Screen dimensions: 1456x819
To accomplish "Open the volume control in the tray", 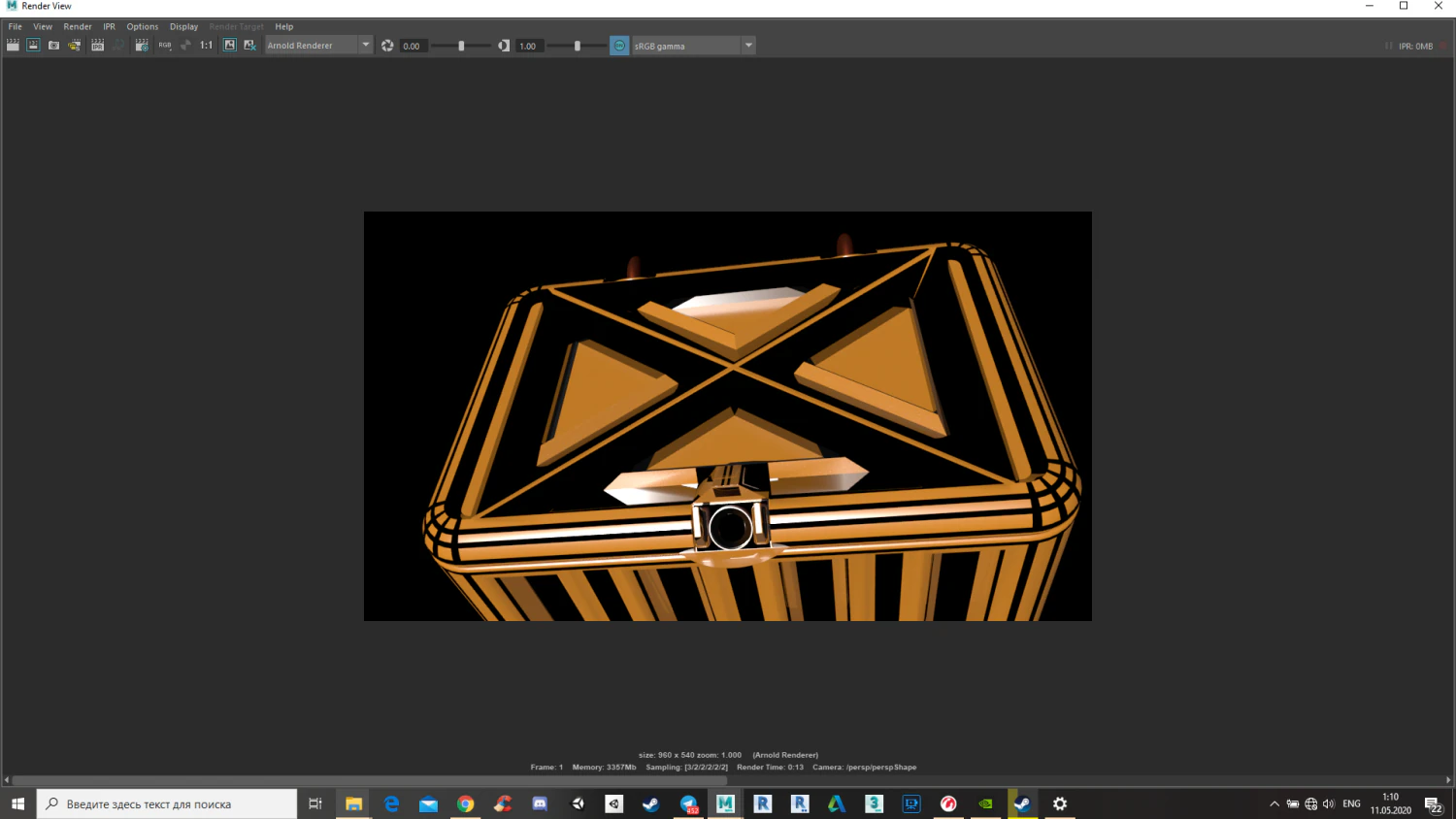I will 1328,803.
